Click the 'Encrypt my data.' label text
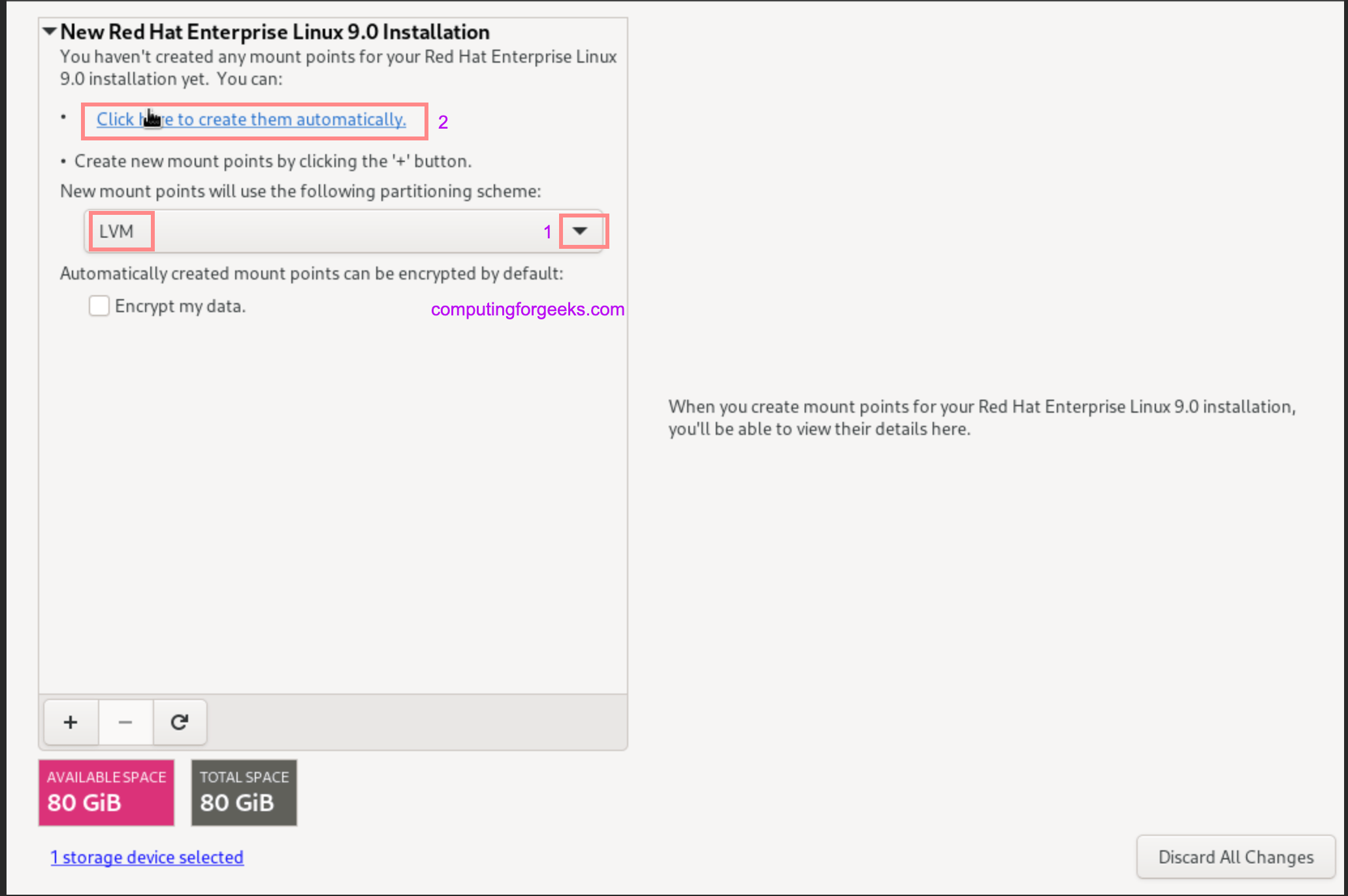 pos(180,306)
